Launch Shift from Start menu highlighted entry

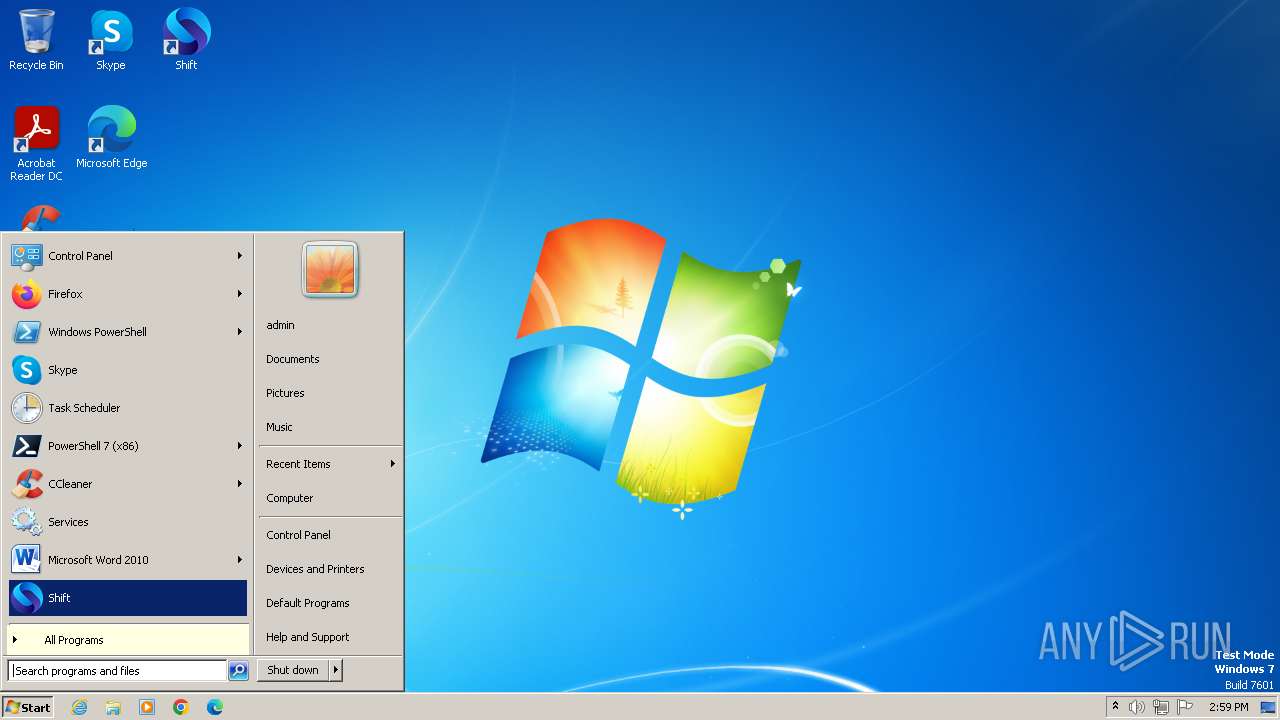pos(128,598)
